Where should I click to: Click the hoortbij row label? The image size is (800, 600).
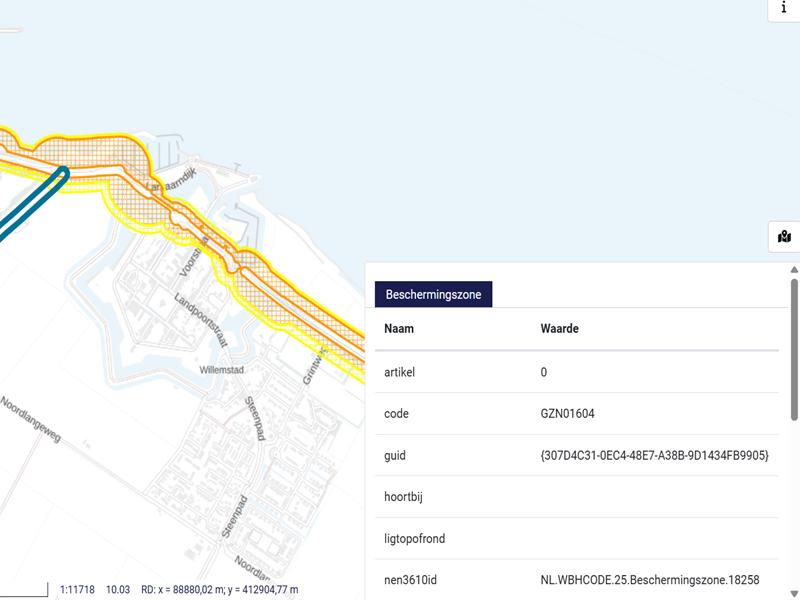[x=406, y=497]
